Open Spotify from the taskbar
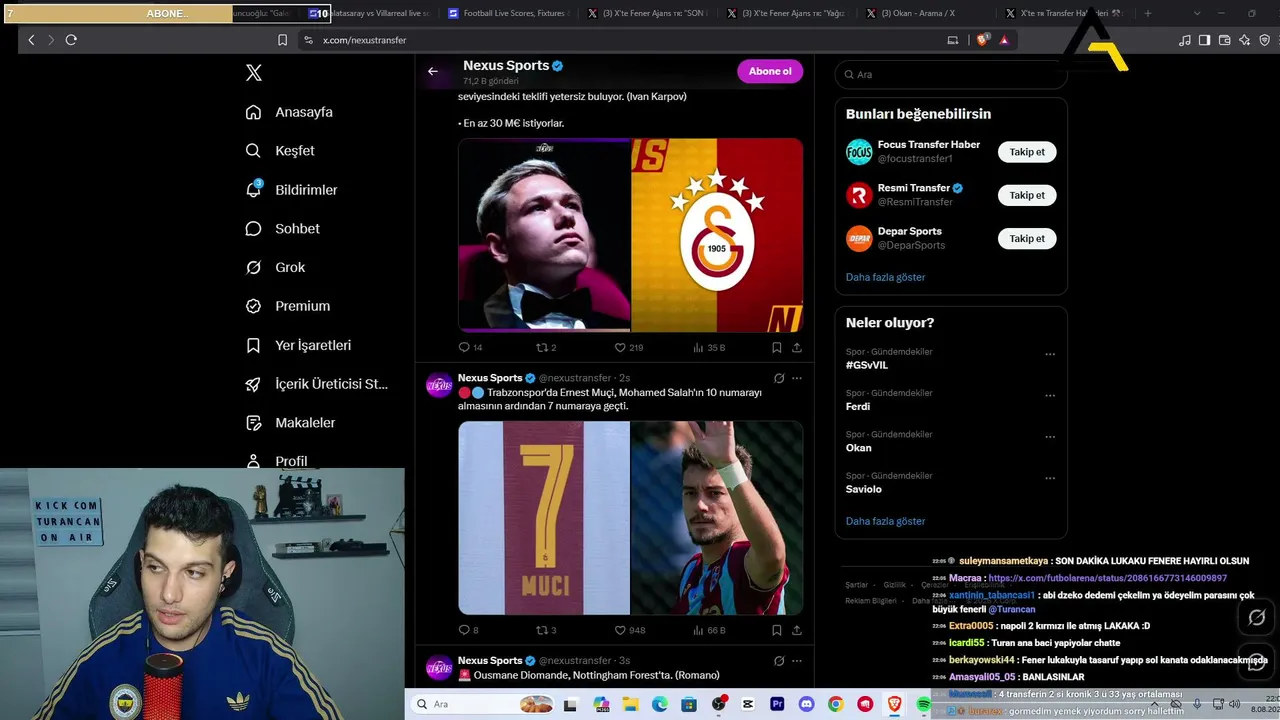 (x=923, y=704)
